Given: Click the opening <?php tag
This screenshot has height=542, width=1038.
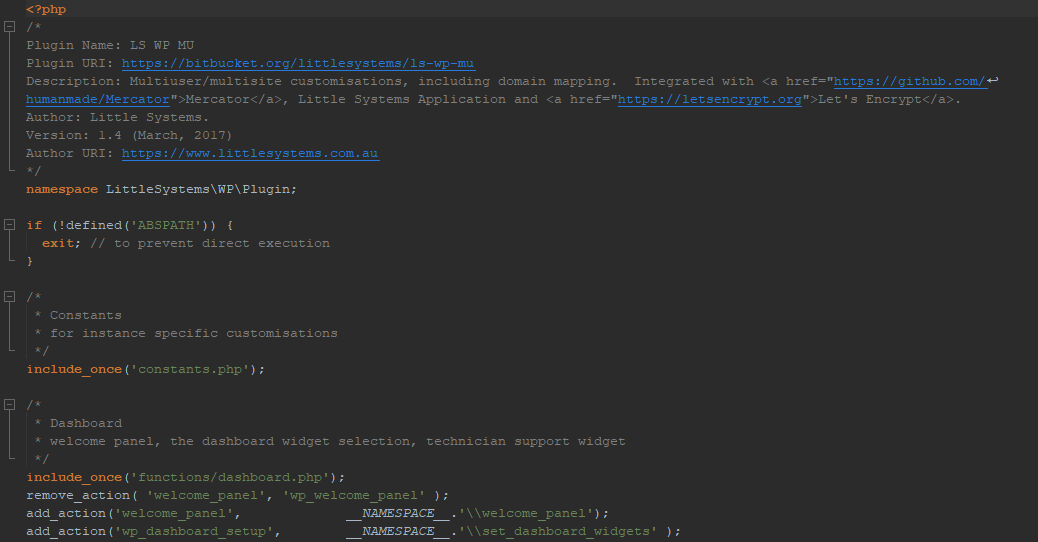Looking at the screenshot, I should click(46, 9).
